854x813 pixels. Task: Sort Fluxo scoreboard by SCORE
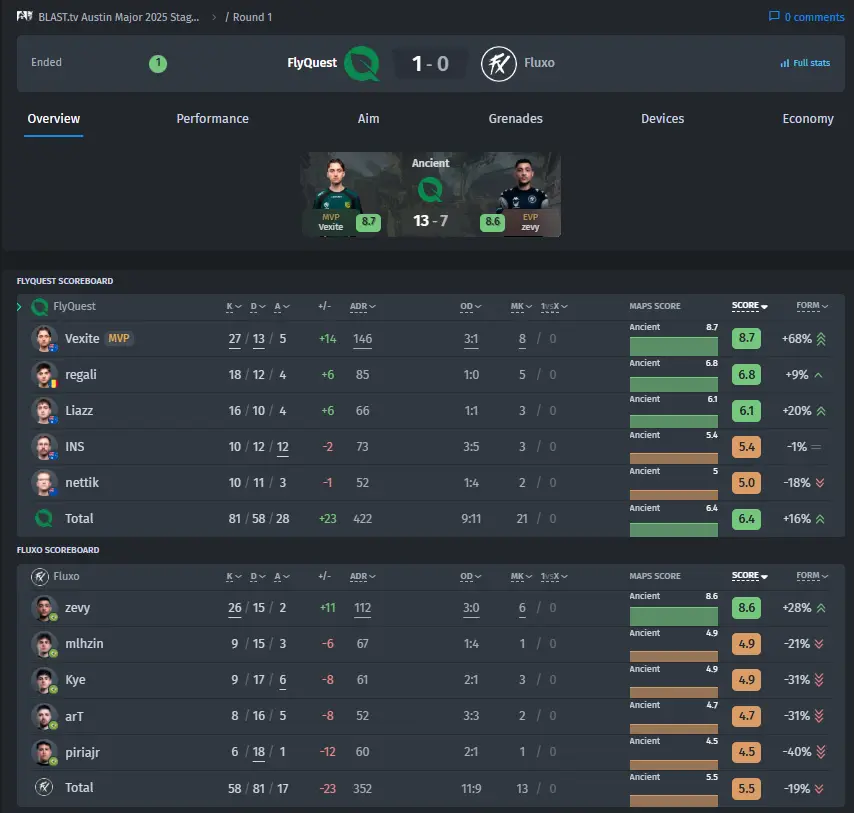tap(749, 576)
